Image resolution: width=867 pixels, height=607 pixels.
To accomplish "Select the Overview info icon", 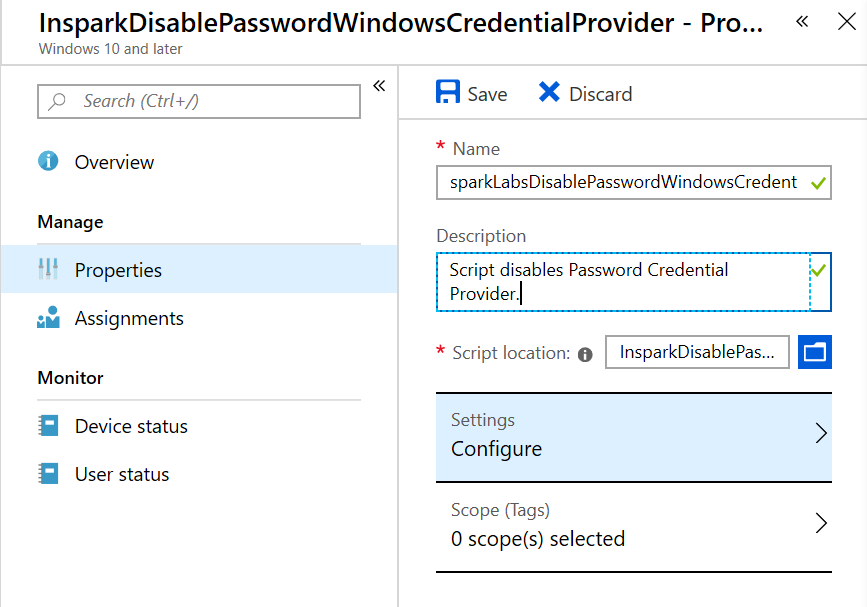I will pyautogui.click(x=47, y=161).
